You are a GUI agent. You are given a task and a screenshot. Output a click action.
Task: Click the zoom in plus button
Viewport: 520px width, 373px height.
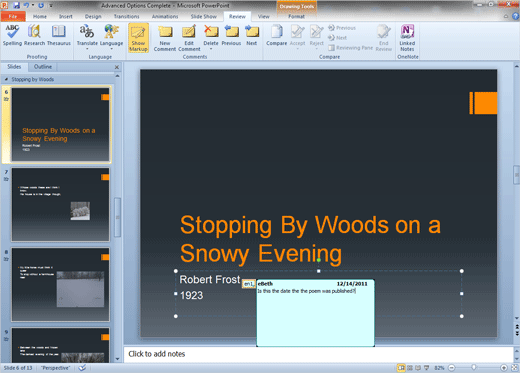[504, 368]
